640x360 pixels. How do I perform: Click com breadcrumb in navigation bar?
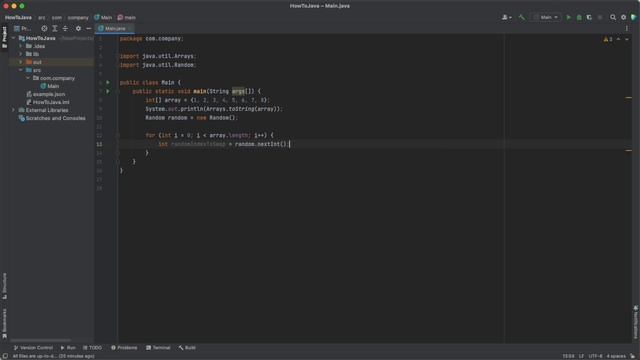point(57,18)
